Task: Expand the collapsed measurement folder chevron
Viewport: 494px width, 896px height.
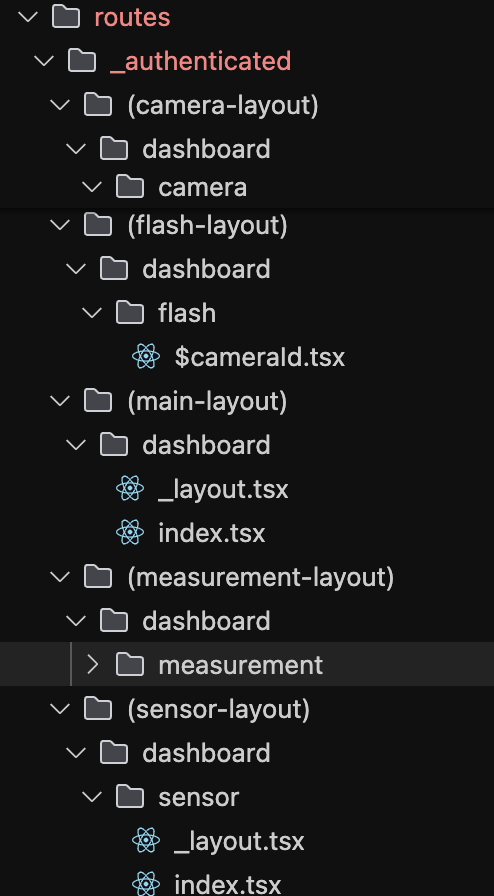Action: click(93, 665)
